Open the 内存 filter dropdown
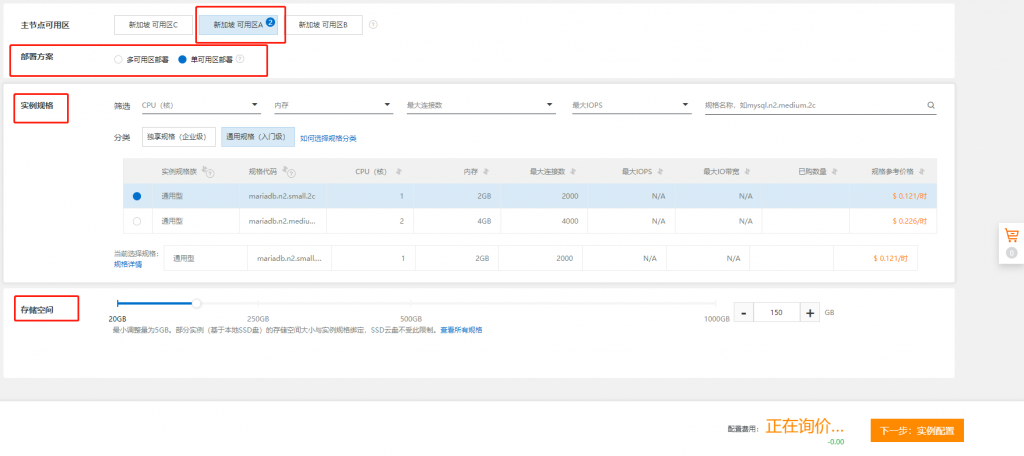1024x456 pixels. (x=332, y=105)
